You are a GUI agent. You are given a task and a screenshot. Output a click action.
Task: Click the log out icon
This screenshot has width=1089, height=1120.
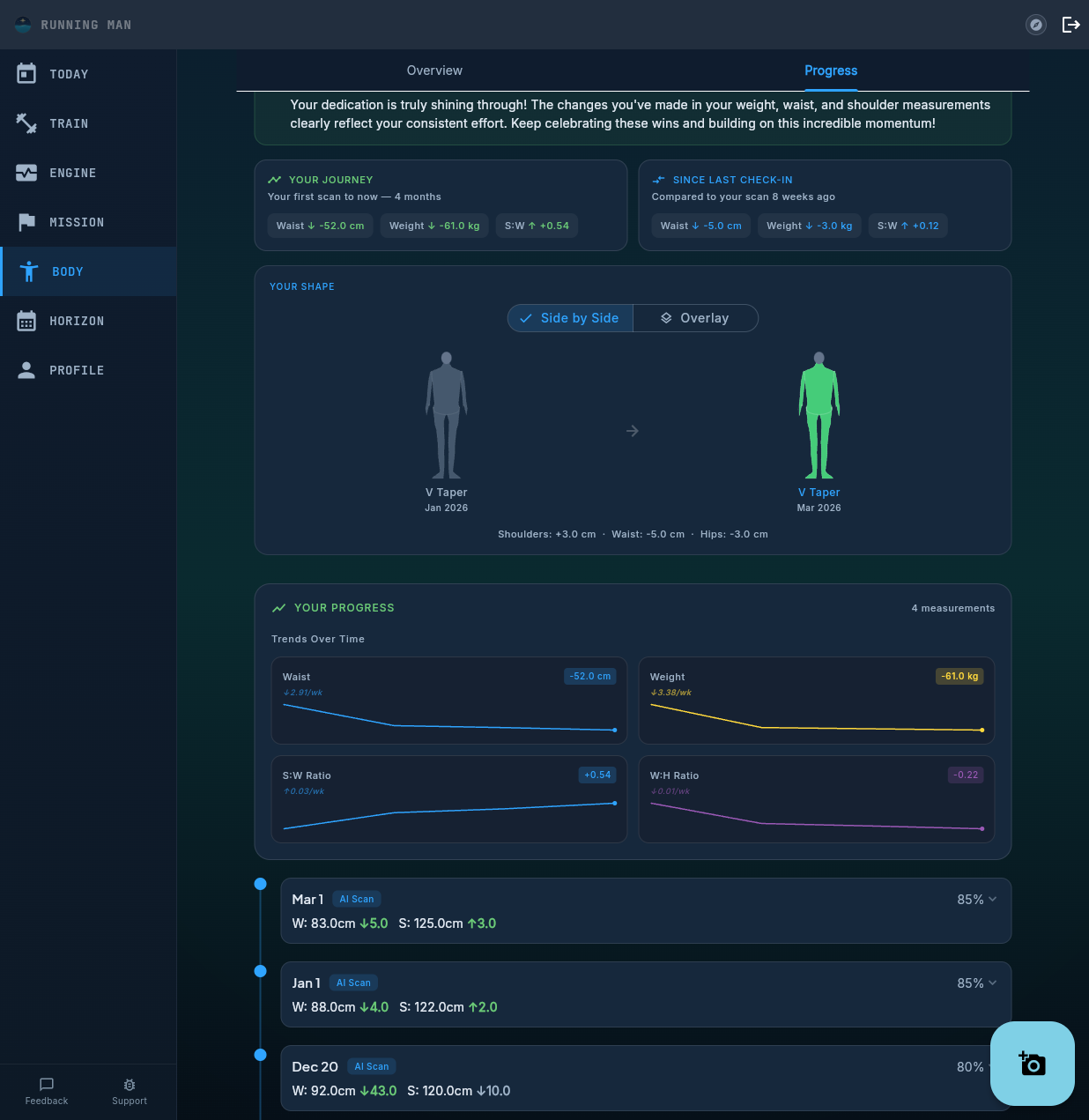[1071, 25]
